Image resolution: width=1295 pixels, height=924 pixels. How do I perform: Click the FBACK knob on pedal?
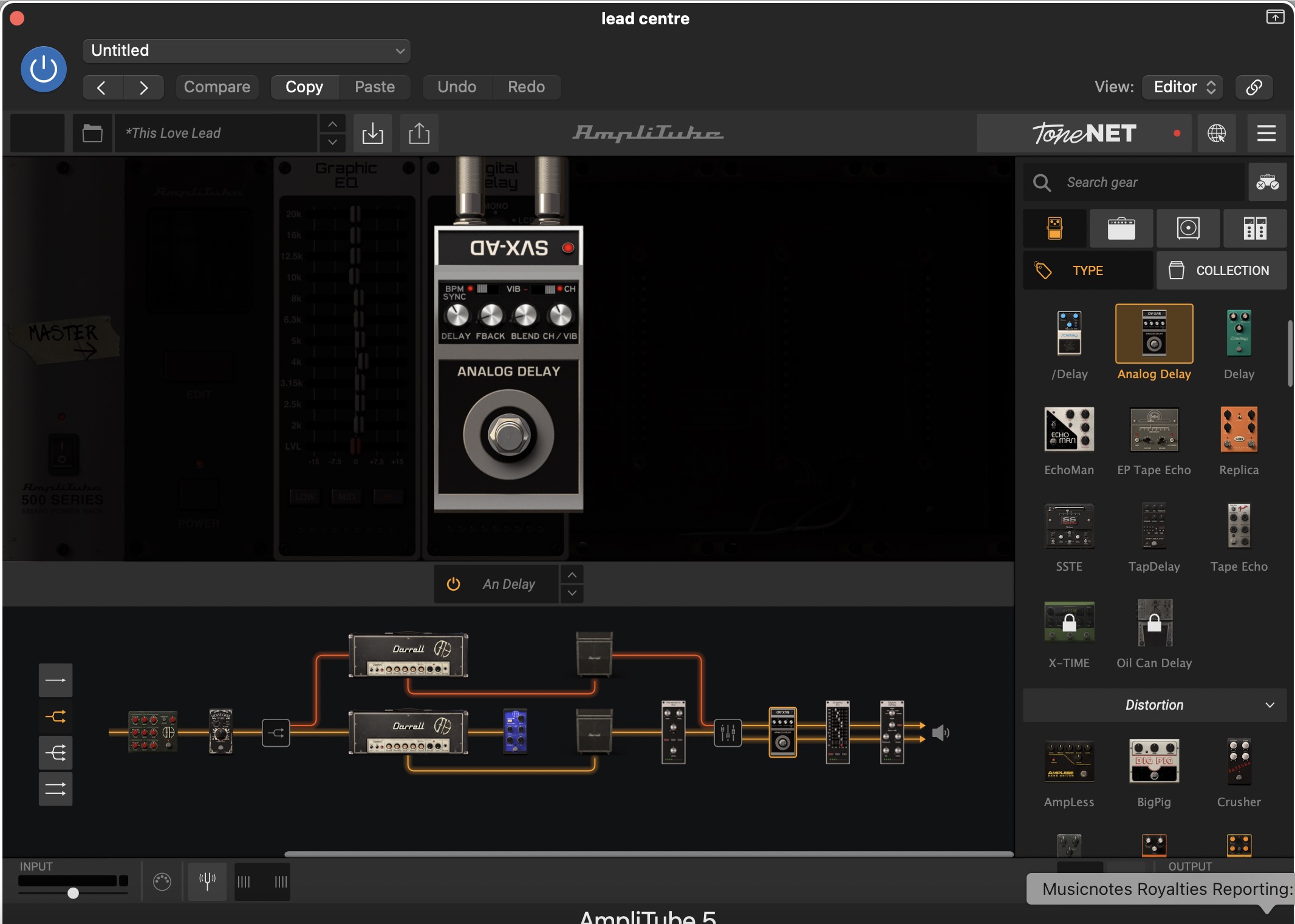tap(491, 315)
